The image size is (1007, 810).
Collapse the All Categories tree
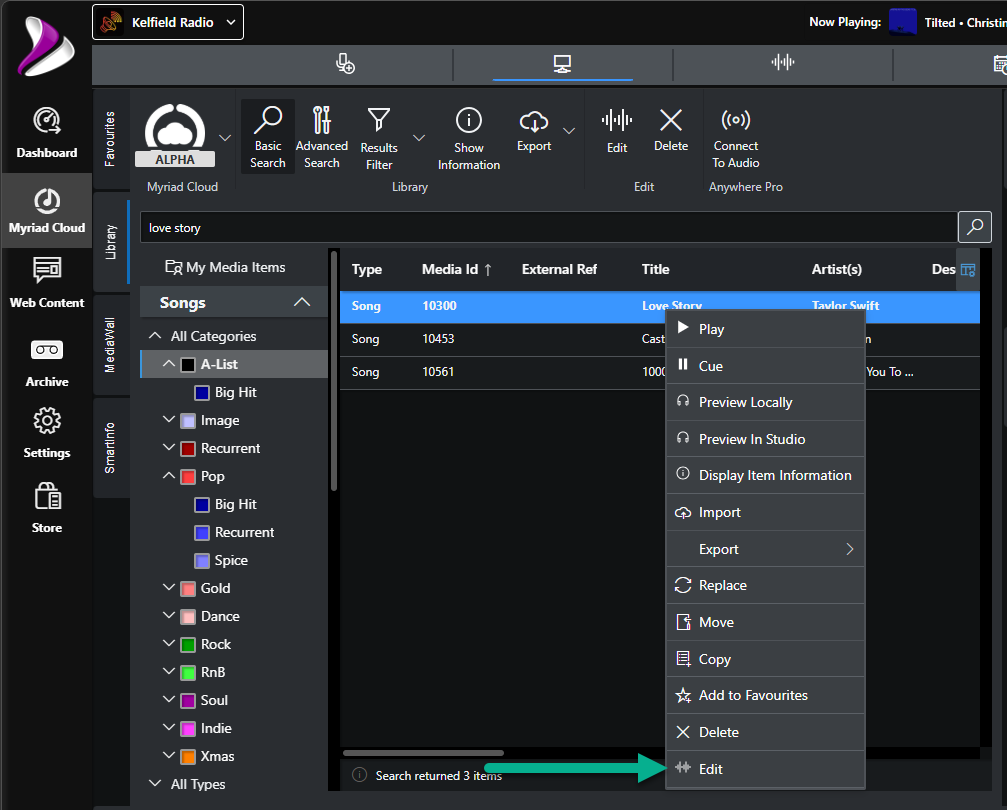(x=155, y=336)
